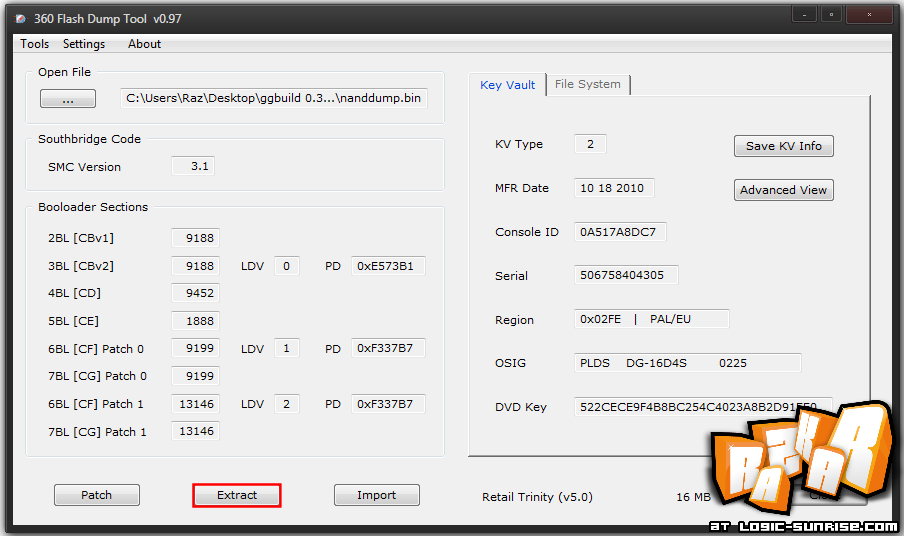Open the Settings menu
This screenshot has width=904, height=536.
click(84, 44)
